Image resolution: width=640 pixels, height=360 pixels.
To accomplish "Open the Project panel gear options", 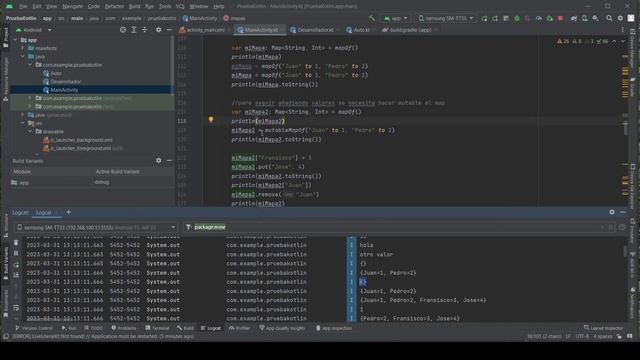I will [x=158, y=30].
